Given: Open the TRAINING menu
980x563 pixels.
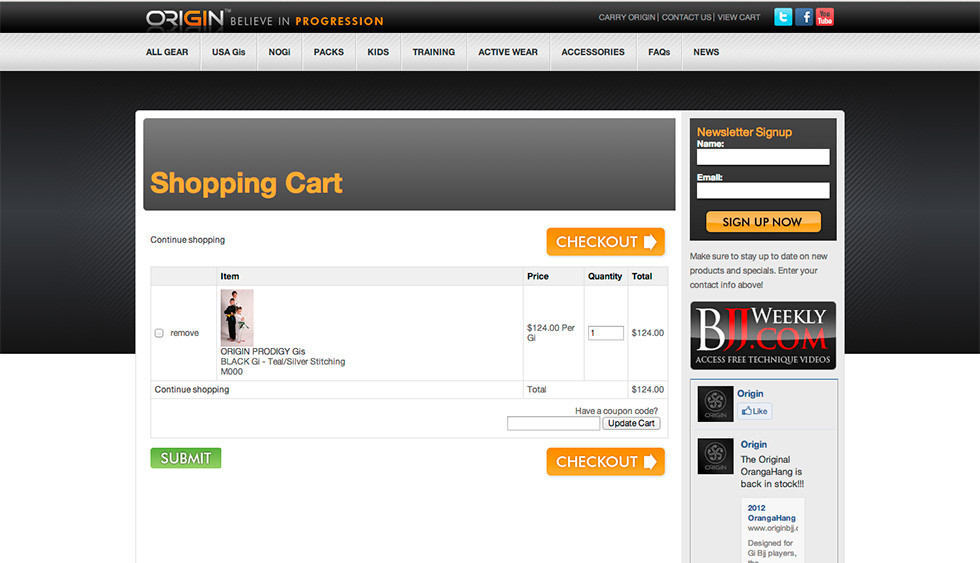Looking at the screenshot, I should pyautogui.click(x=434, y=52).
